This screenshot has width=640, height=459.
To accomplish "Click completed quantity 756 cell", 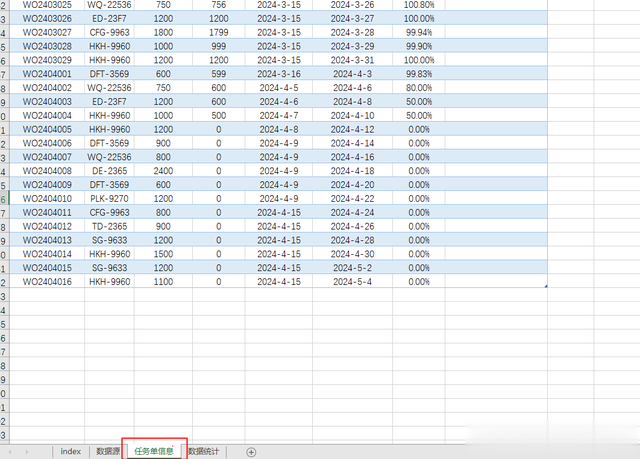I will [x=219, y=5].
